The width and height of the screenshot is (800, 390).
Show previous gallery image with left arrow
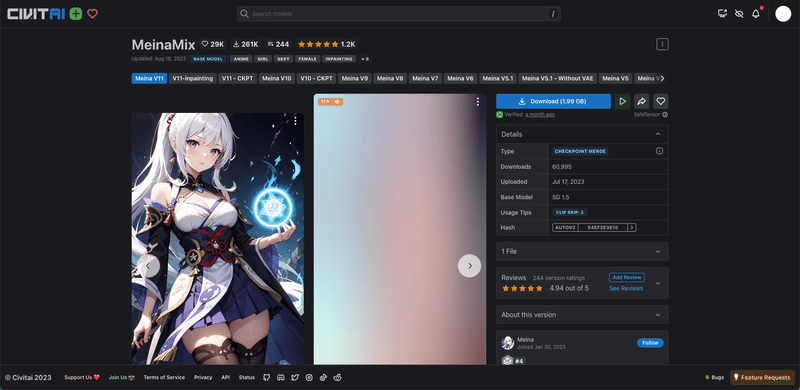pos(148,266)
